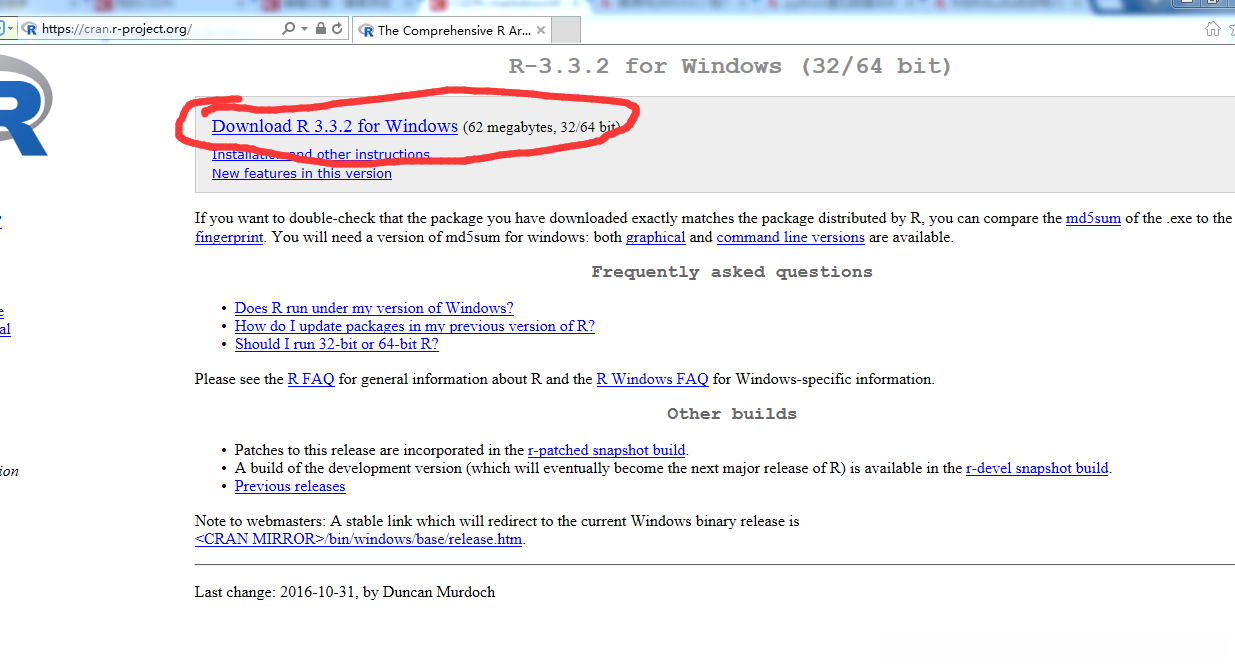Screen dimensions: 1235x669
Task: Click Download R 3.3.2 for Windows link
Action: click(335, 126)
